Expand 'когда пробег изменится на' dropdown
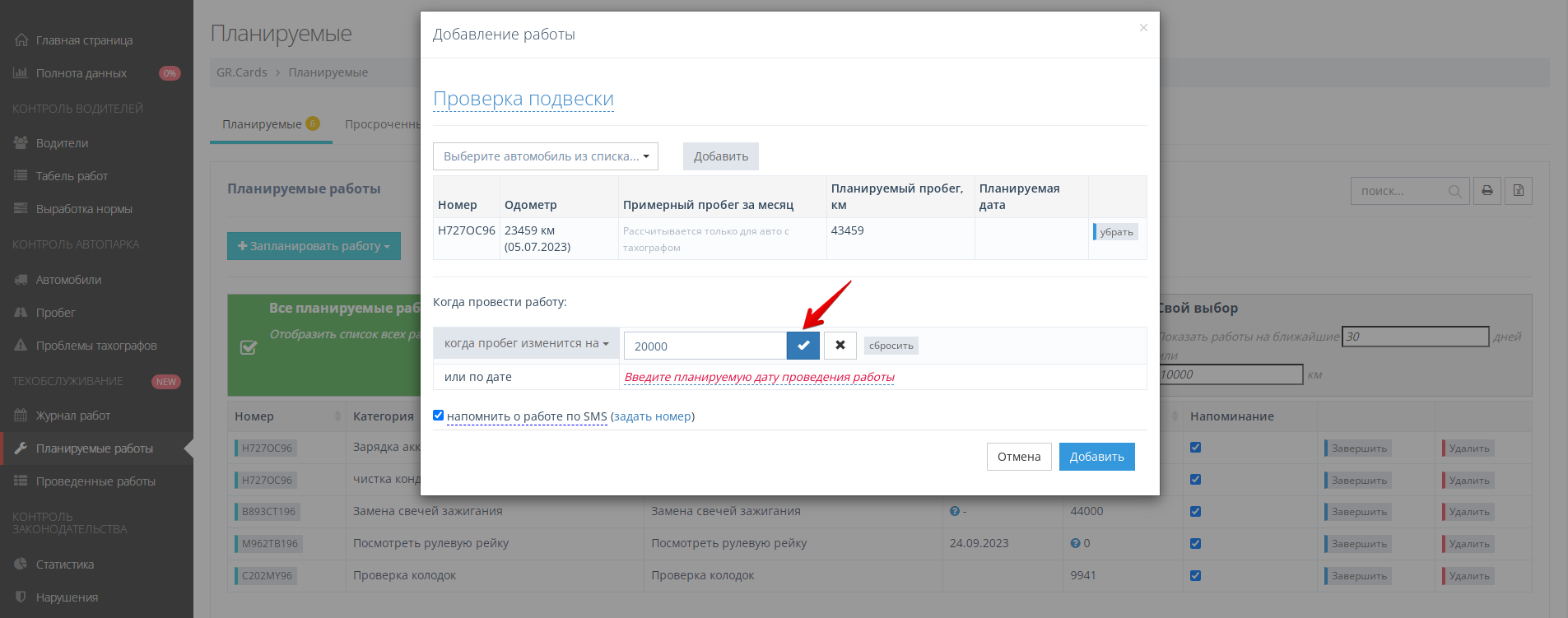The width and height of the screenshot is (1568, 618). [526, 344]
